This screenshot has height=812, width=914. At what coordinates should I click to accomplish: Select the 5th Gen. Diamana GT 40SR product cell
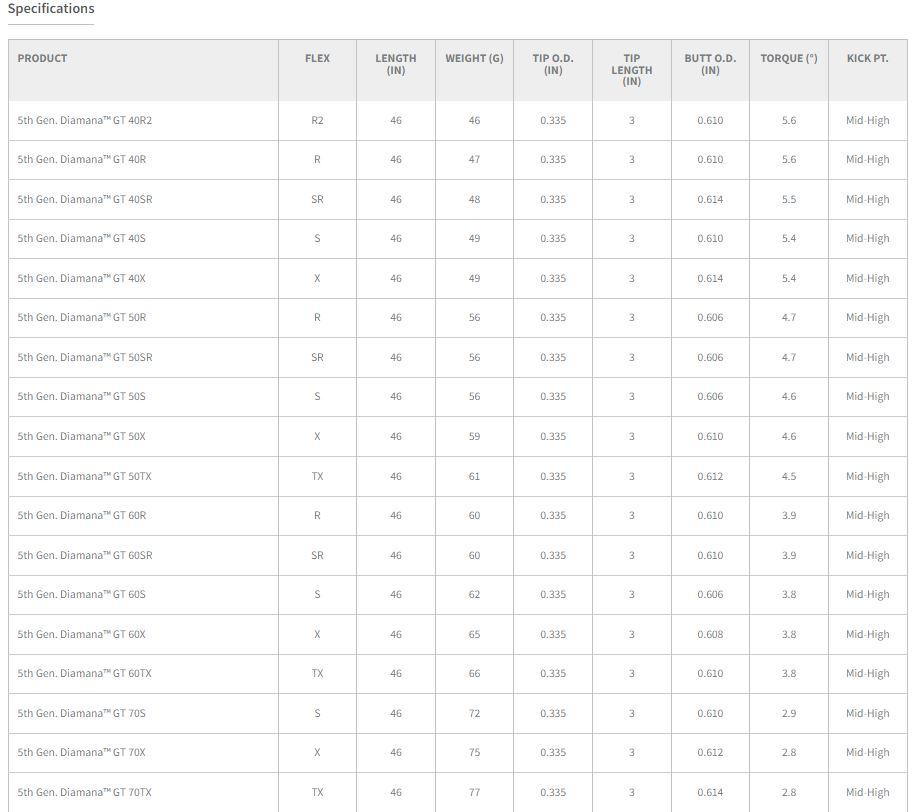pos(85,199)
